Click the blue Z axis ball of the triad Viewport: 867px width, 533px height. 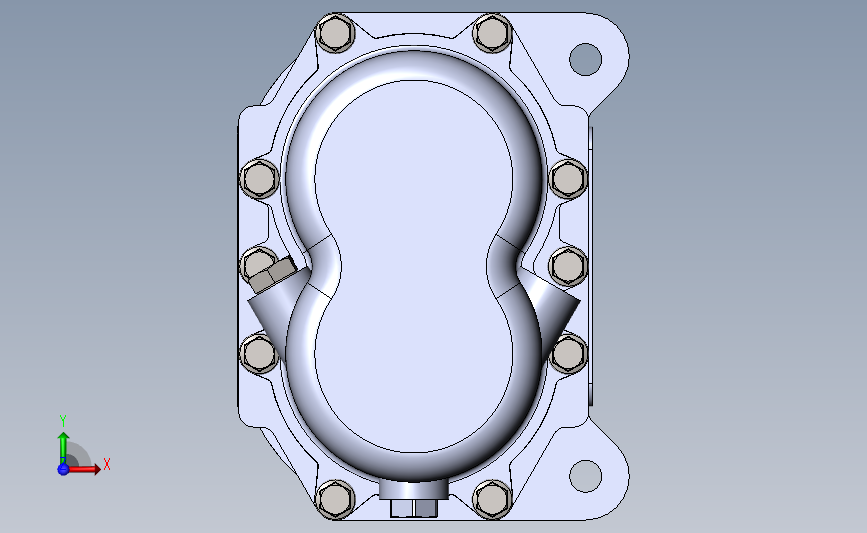(x=63, y=469)
